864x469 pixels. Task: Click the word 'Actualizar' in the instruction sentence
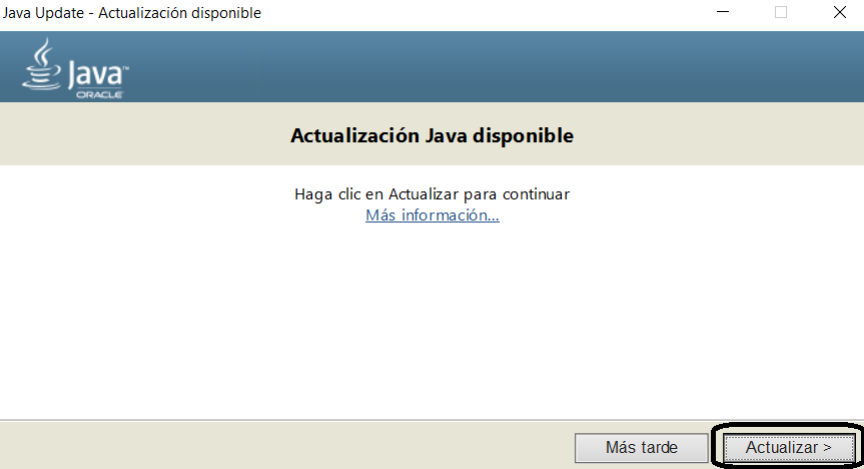[x=424, y=193]
